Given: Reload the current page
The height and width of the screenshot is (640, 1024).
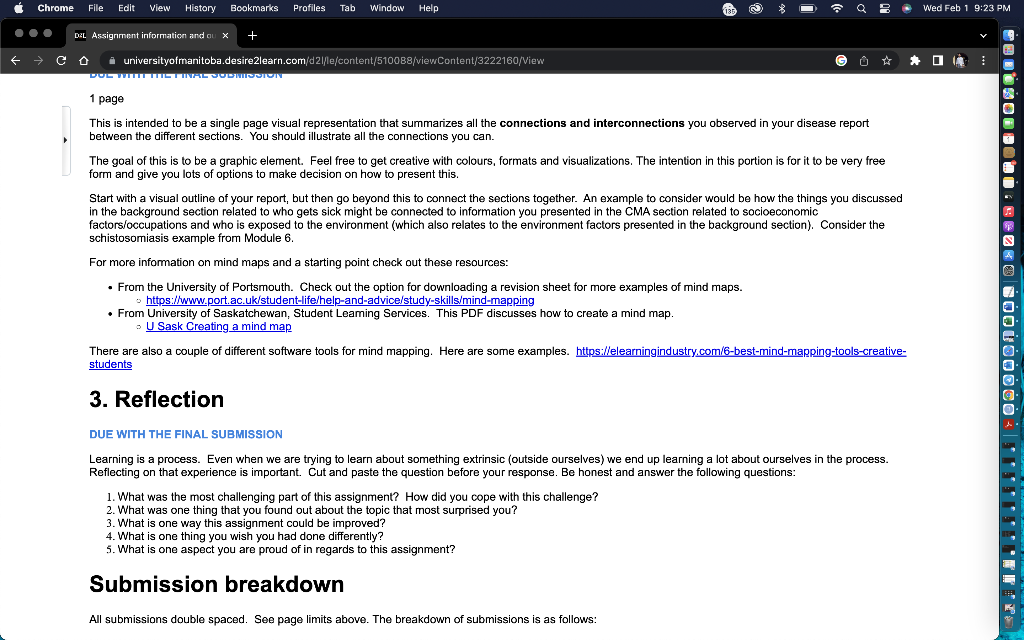Looking at the screenshot, I should (x=61, y=60).
